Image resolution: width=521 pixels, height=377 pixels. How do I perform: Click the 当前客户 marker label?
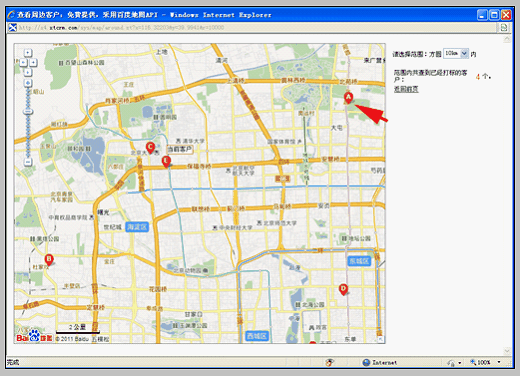click(180, 149)
